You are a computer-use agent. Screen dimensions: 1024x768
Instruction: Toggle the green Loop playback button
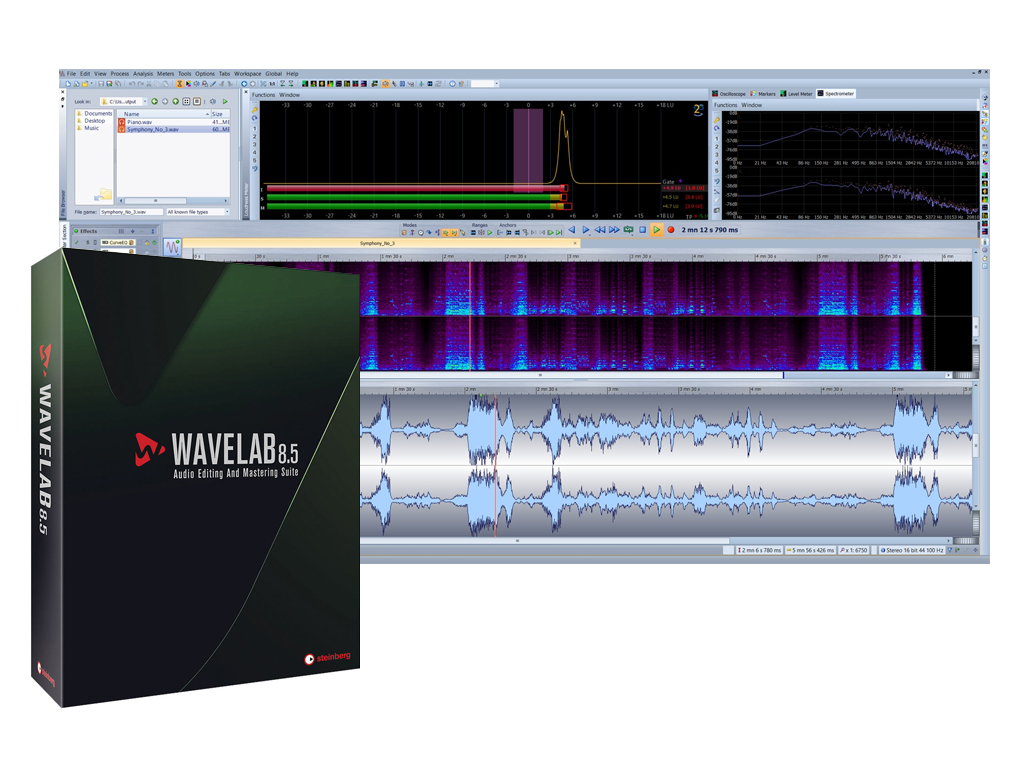[628, 230]
